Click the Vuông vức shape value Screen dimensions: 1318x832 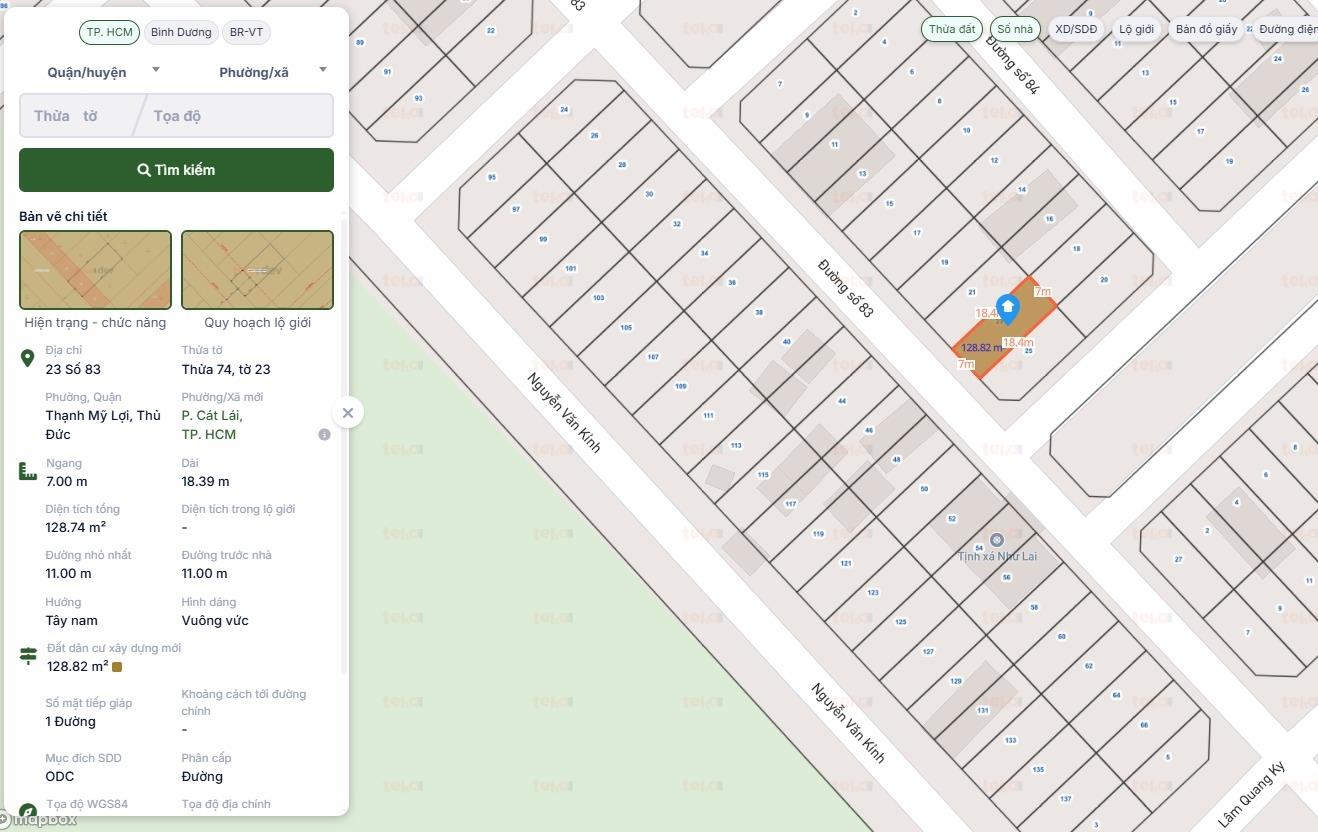(x=215, y=620)
